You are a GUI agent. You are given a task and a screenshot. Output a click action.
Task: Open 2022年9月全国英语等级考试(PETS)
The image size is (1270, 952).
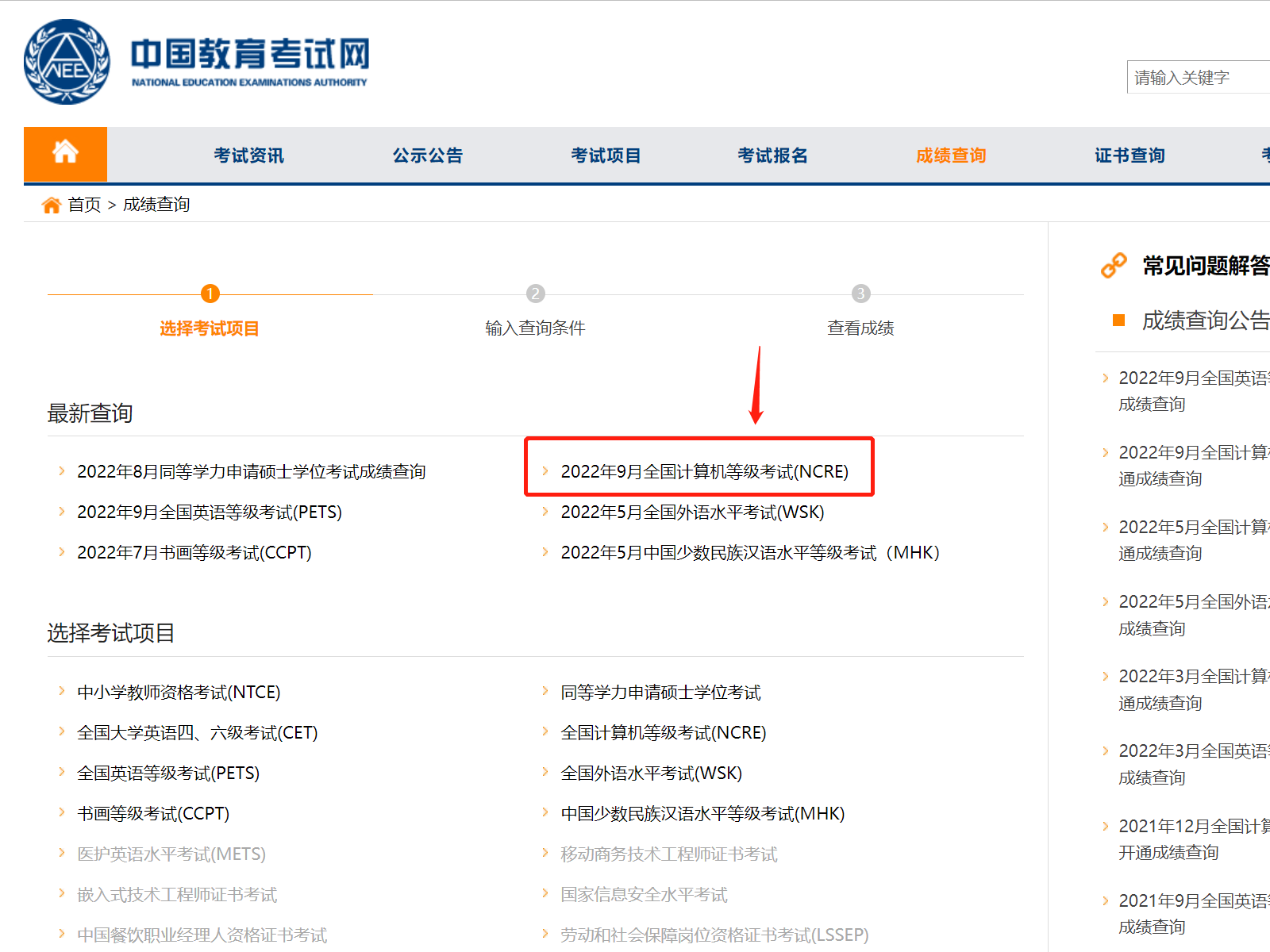[x=210, y=512]
